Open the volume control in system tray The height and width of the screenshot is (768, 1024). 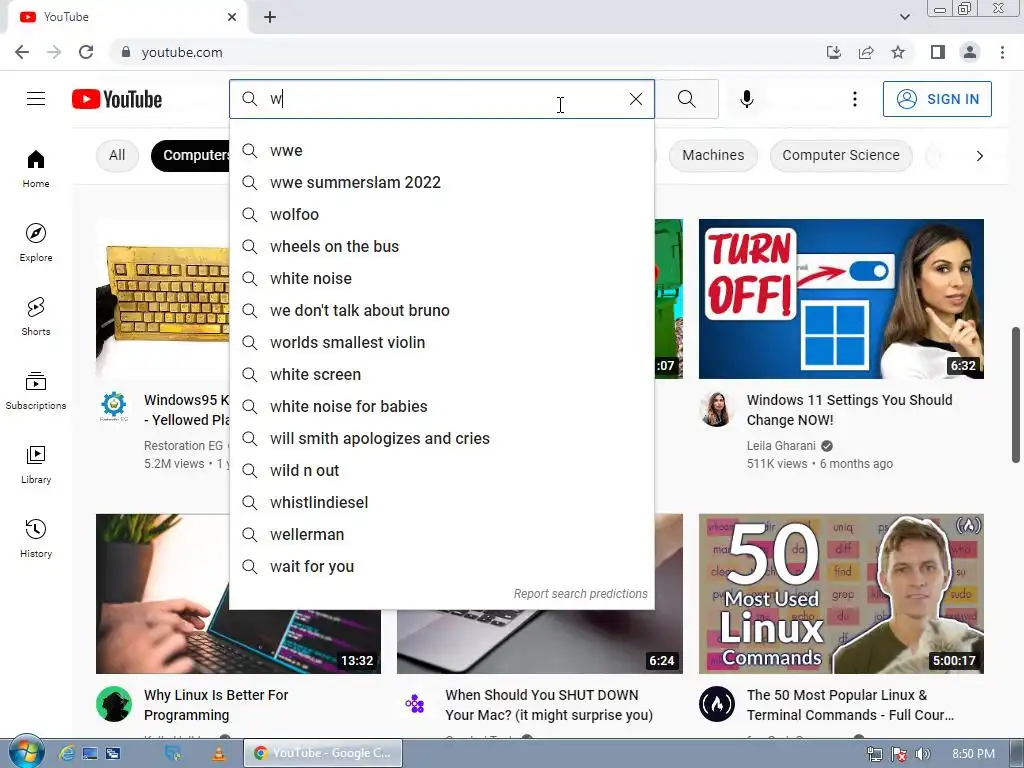click(923, 754)
